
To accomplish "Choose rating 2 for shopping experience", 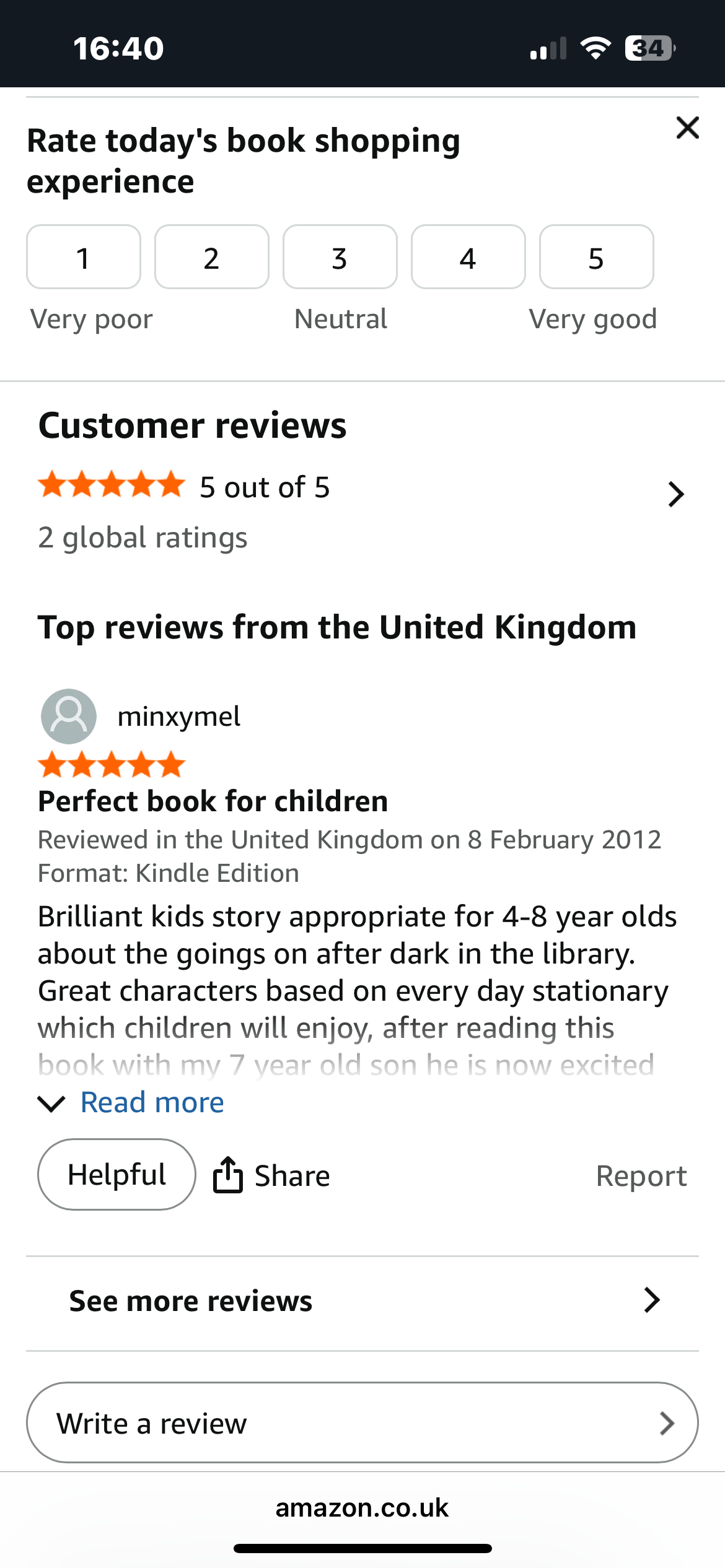I will [212, 257].
